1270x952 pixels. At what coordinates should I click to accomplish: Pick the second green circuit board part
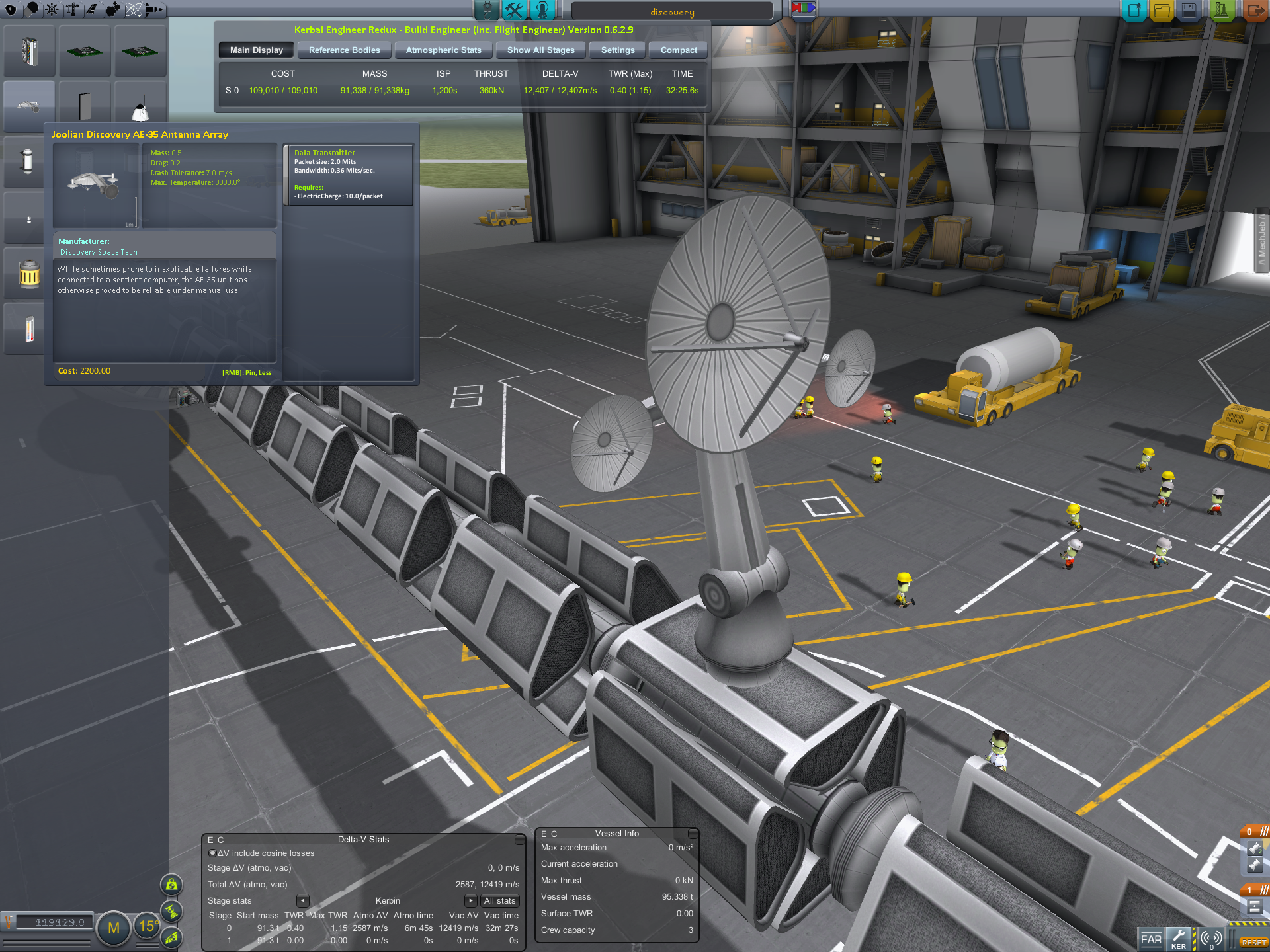(140, 52)
